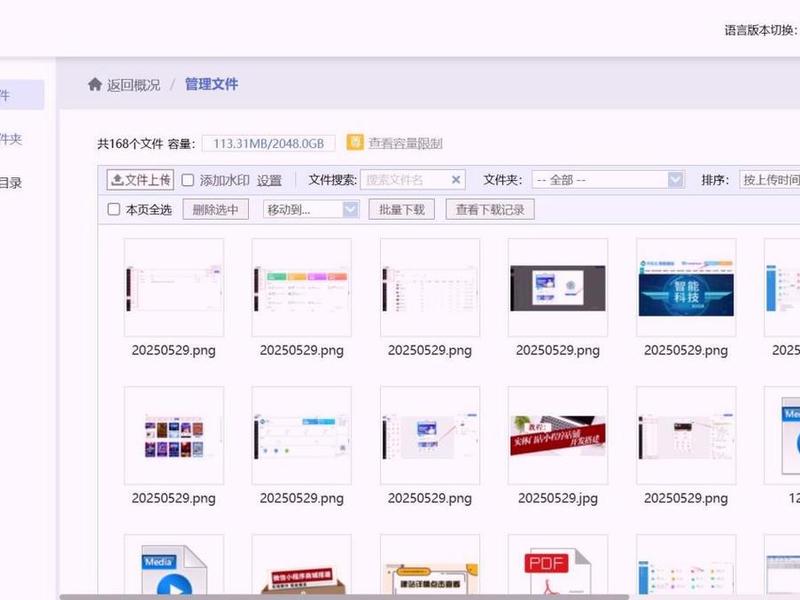
Task: Click the 共168个文件 count text
Action: click(x=130, y=144)
